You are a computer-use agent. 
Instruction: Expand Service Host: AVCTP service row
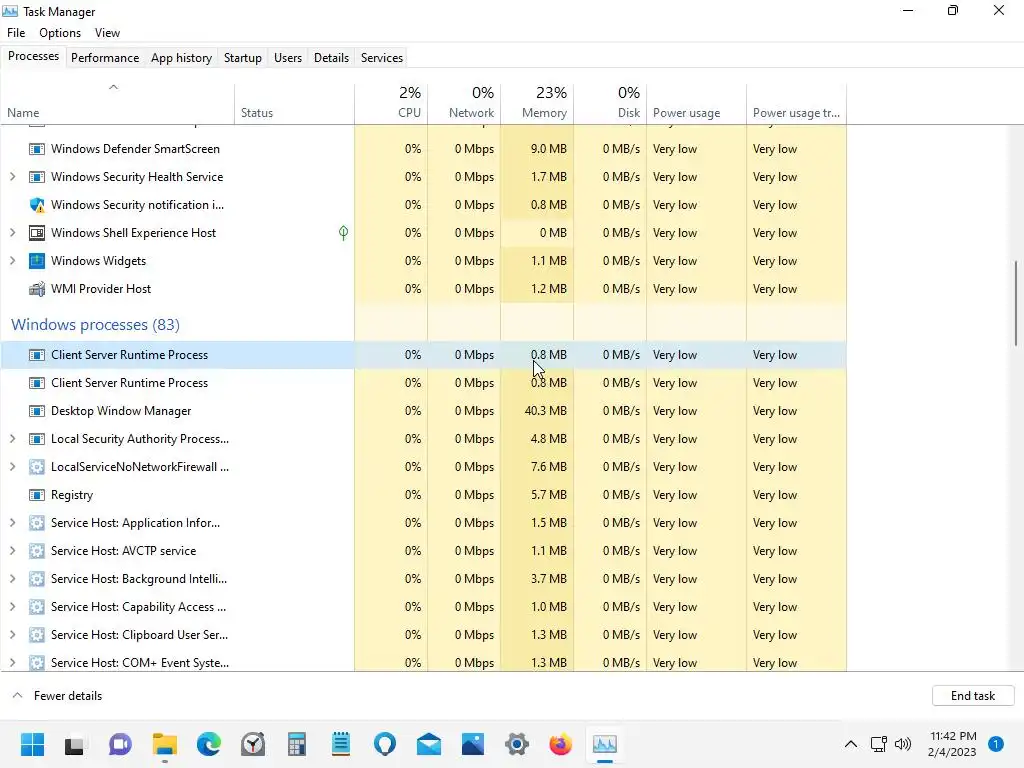point(12,551)
